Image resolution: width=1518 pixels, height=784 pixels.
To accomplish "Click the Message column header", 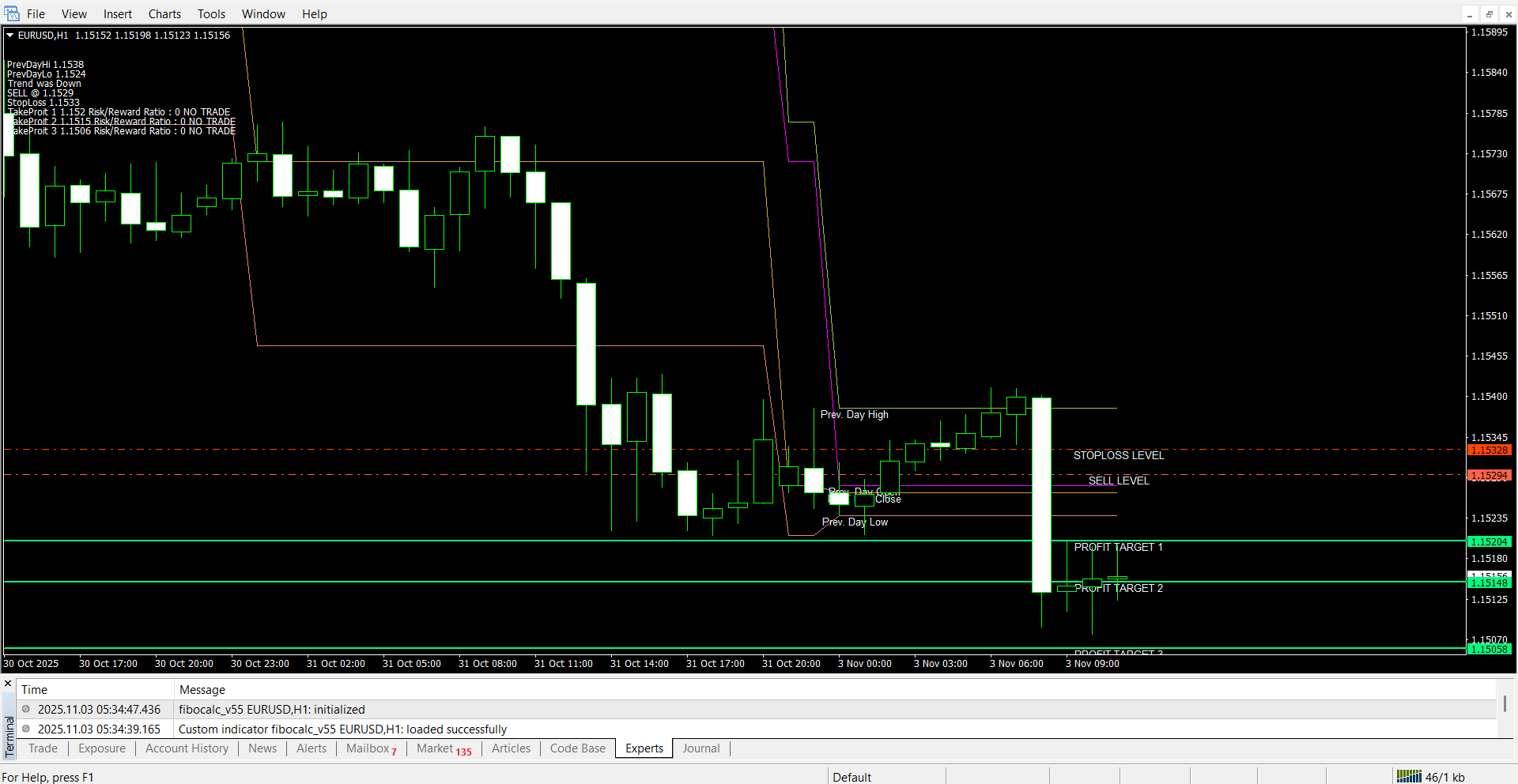I will click(x=202, y=690).
